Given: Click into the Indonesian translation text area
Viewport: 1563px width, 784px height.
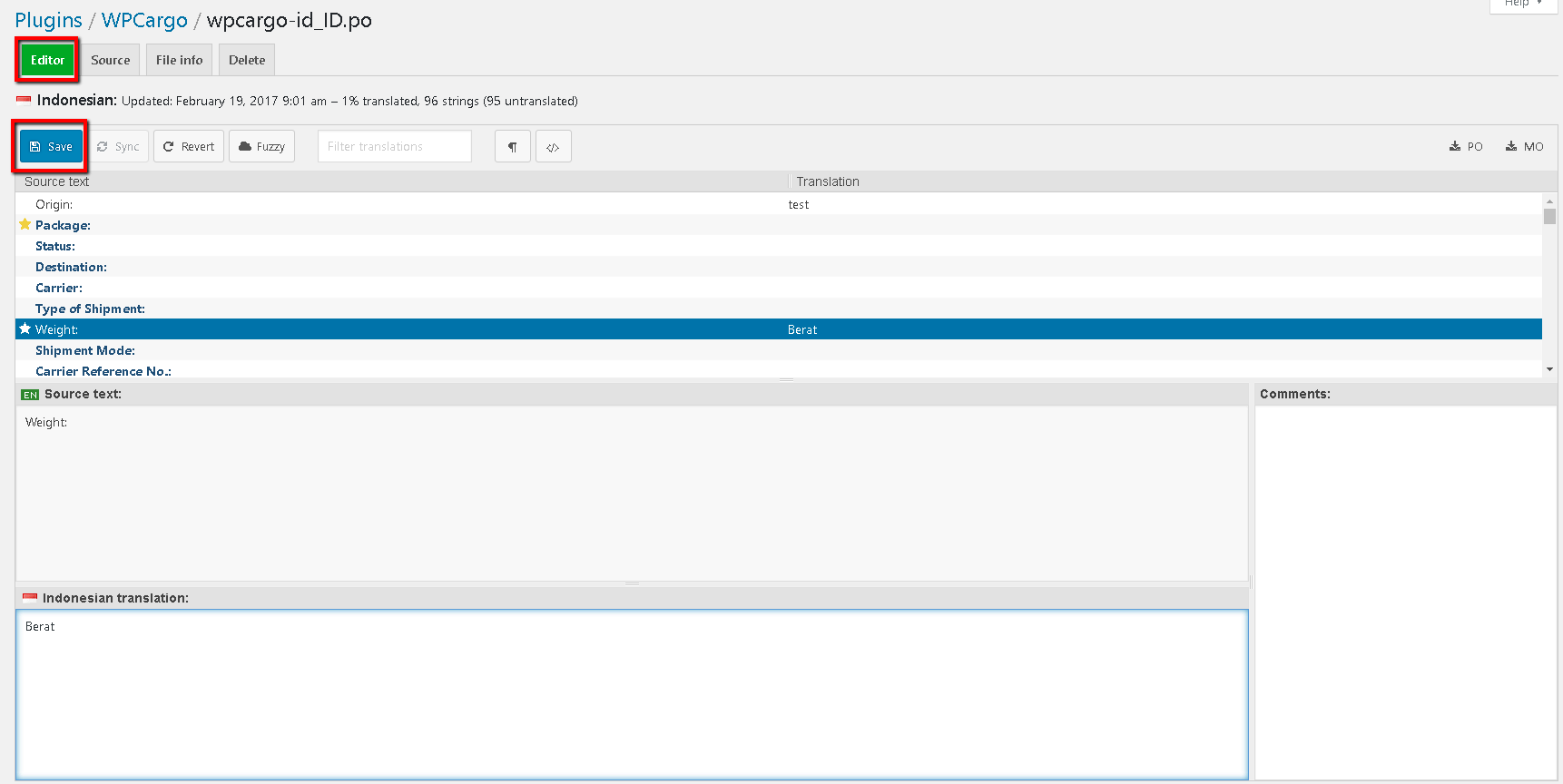Looking at the screenshot, I should [x=632, y=693].
